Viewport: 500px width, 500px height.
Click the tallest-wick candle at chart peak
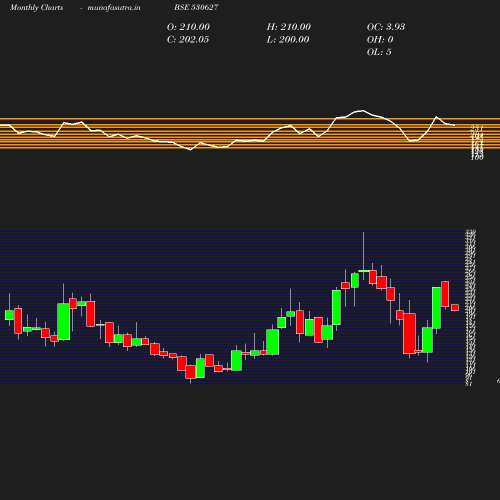click(x=364, y=271)
